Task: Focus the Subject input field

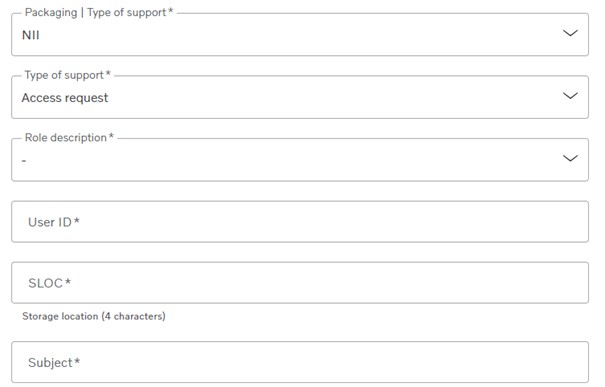Action: (300, 362)
